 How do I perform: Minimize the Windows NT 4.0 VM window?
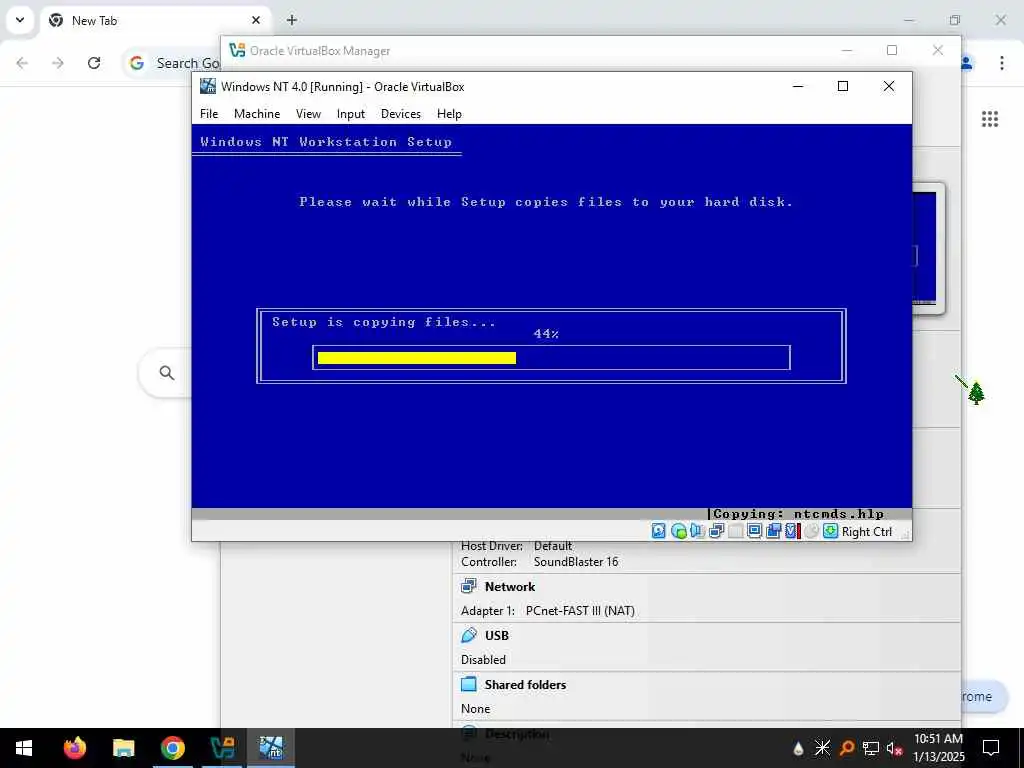(797, 86)
